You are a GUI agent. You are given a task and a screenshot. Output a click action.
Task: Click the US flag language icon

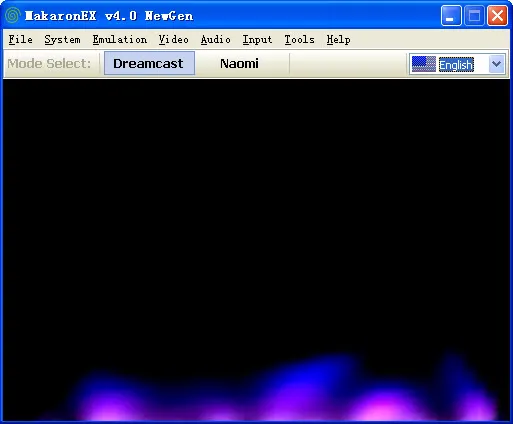click(423, 64)
